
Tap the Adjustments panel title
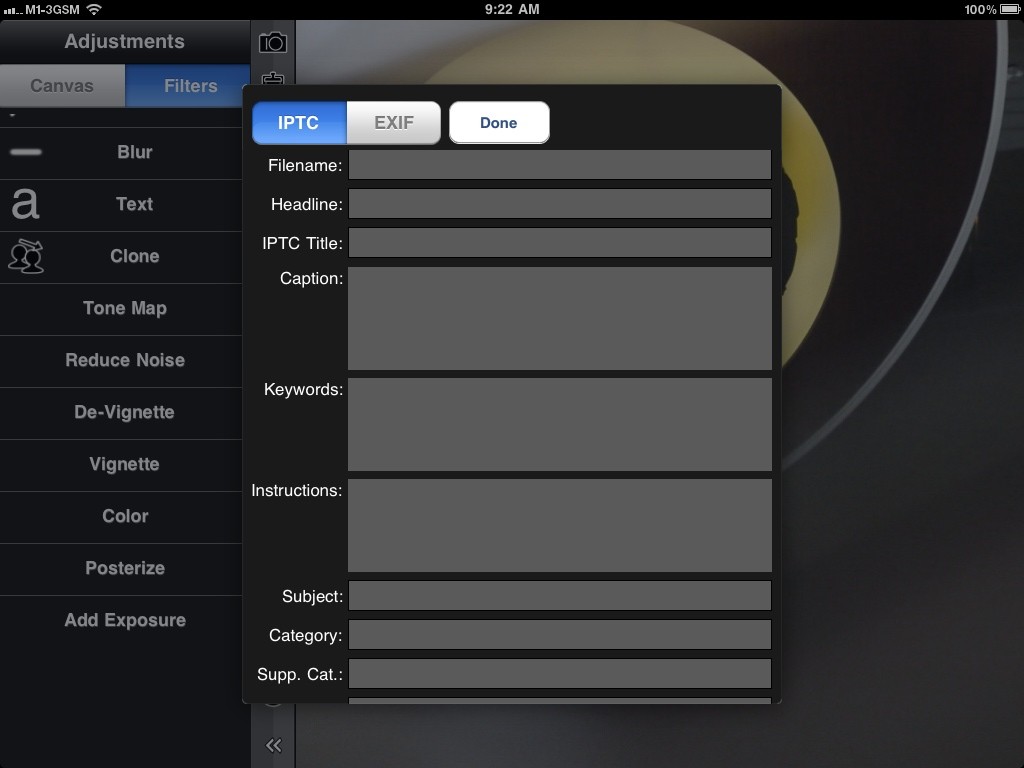(x=124, y=41)
